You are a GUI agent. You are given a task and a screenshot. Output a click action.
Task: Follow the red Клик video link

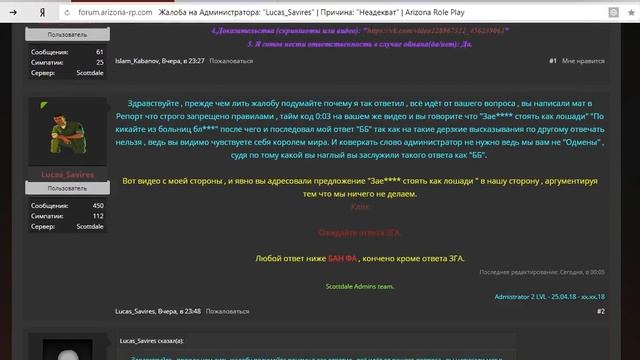click(360, 207)
